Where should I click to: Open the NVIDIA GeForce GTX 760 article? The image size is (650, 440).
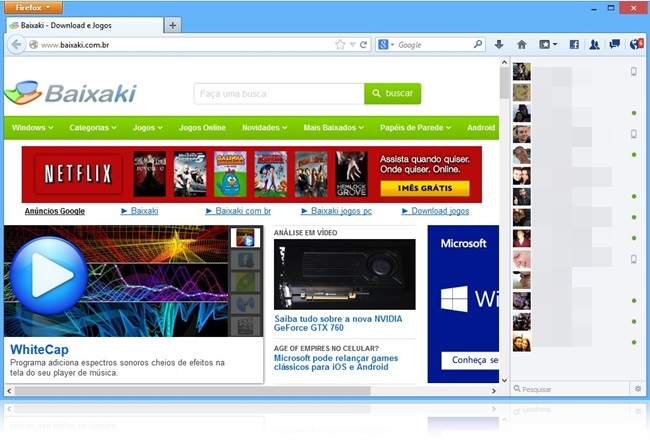(x=338, y=323)
